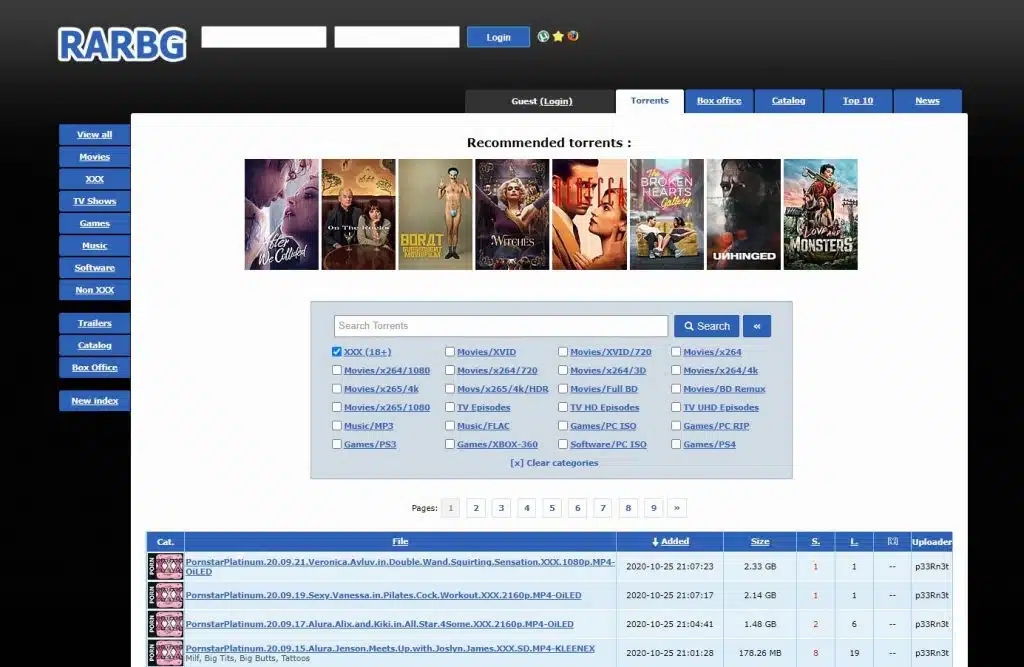
Task: Open The Witches poster
Action: (513, 214)
